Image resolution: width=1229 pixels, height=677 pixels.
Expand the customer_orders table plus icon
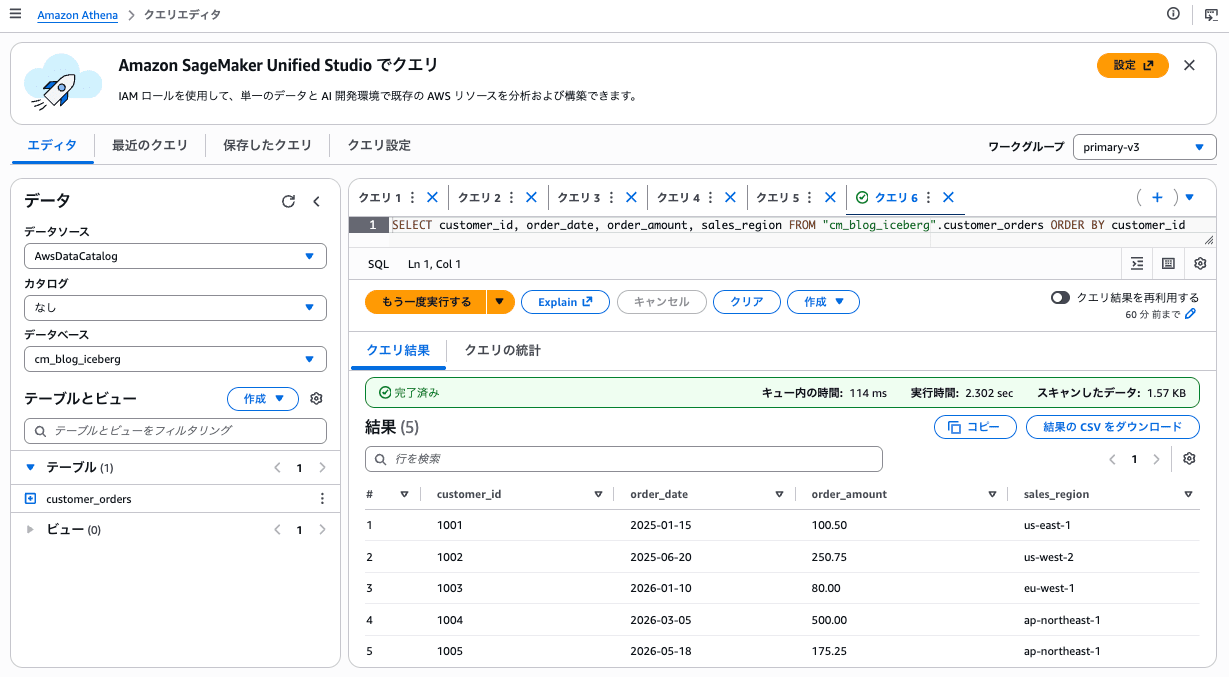tap(30, 499)
